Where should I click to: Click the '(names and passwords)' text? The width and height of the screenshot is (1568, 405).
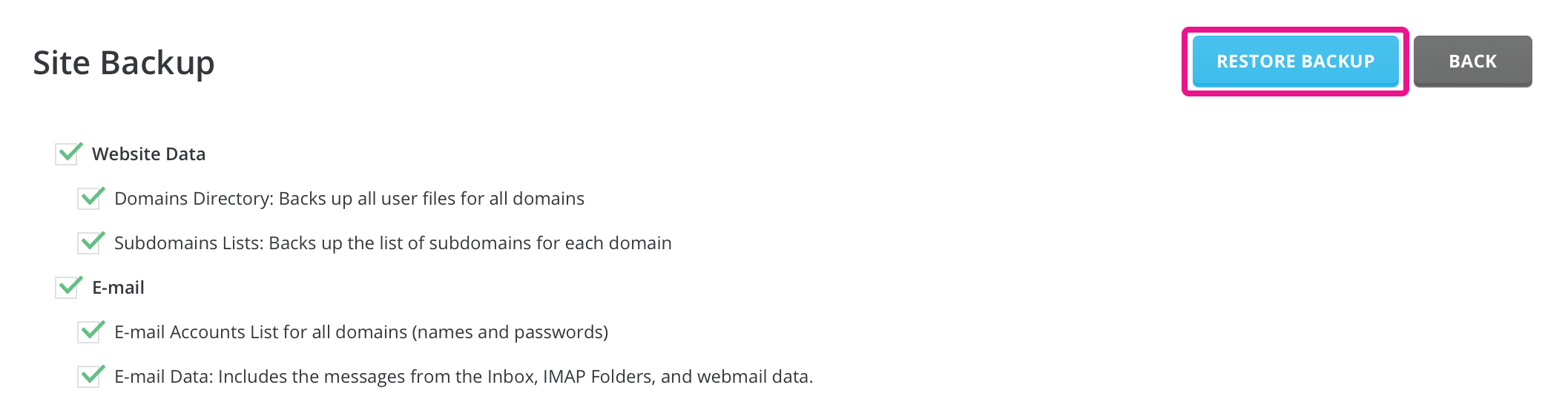pos(512,332)
